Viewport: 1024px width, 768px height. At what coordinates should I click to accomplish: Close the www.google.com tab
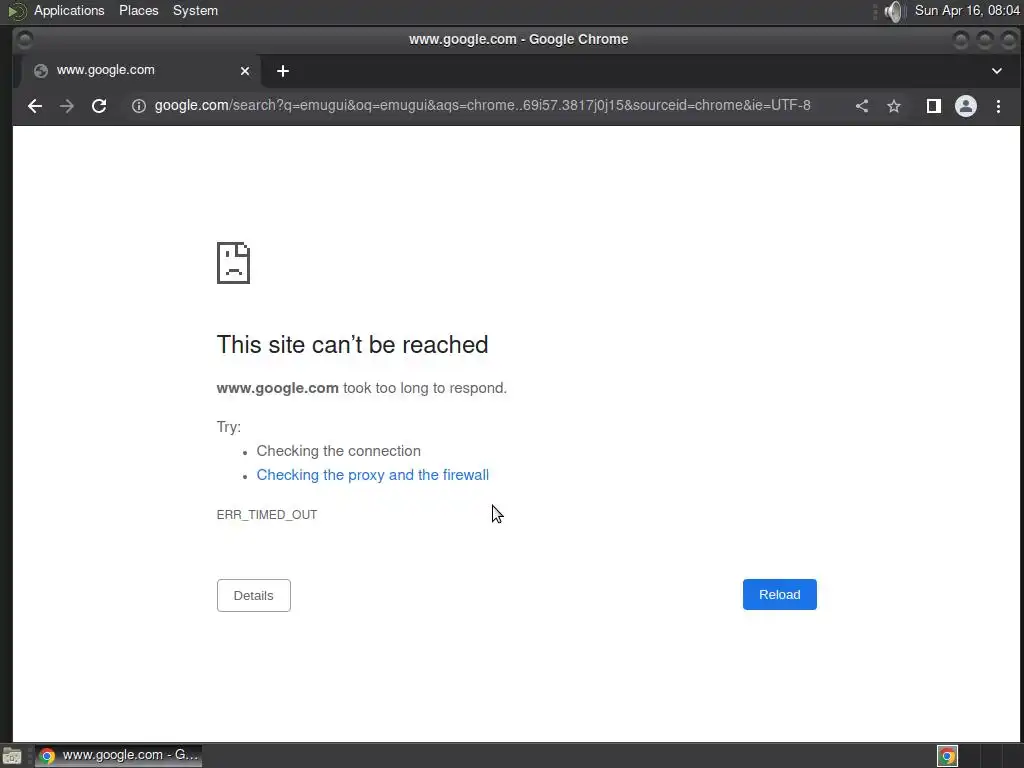(x=245, y=71)
